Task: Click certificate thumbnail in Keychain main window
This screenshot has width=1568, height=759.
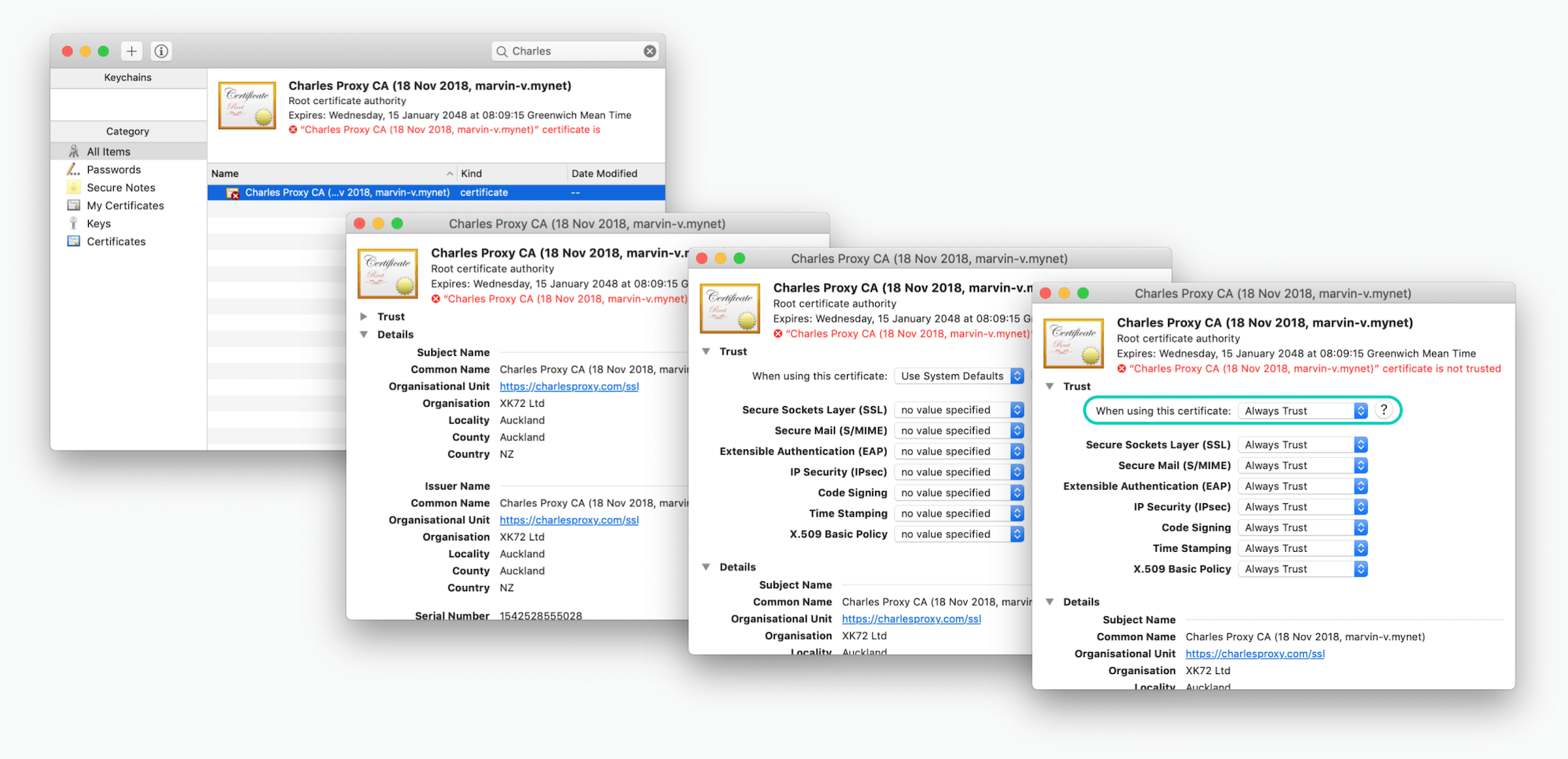Action: [247, 106]
